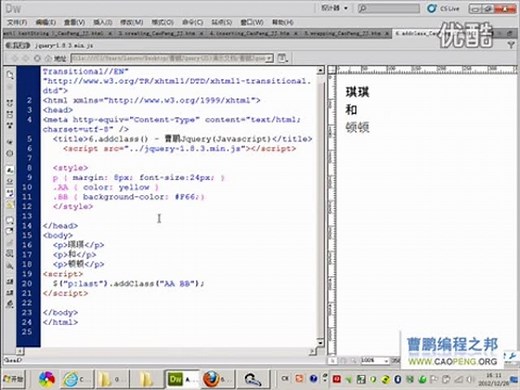
Task: Click the code pane scroll down arrow
Action: point(320,342)
